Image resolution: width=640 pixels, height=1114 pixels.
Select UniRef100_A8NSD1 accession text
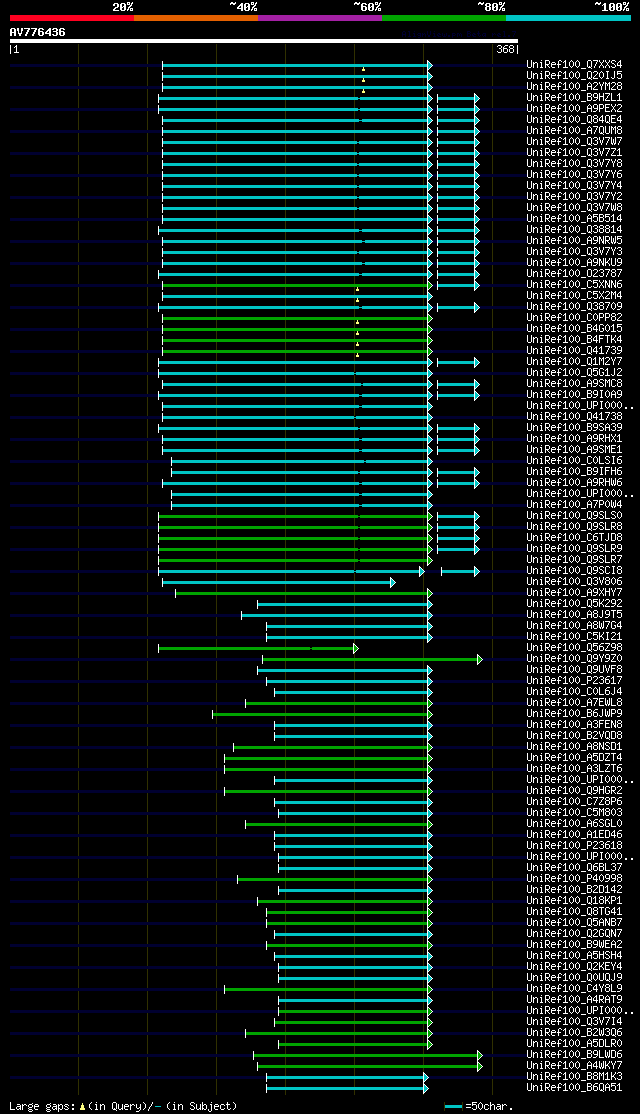tap(574, 747)
